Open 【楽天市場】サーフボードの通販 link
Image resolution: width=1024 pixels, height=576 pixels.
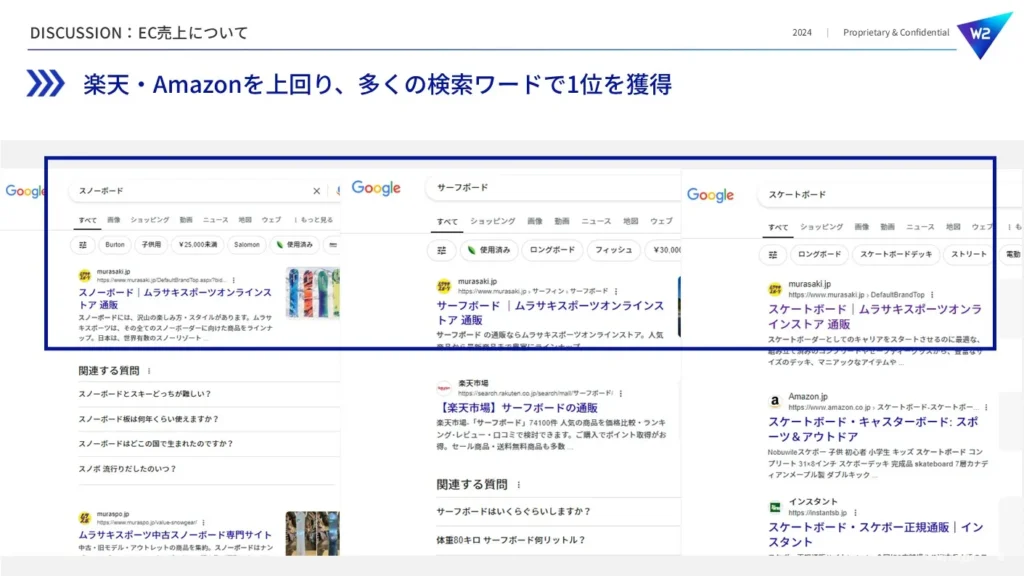(517, 408)
